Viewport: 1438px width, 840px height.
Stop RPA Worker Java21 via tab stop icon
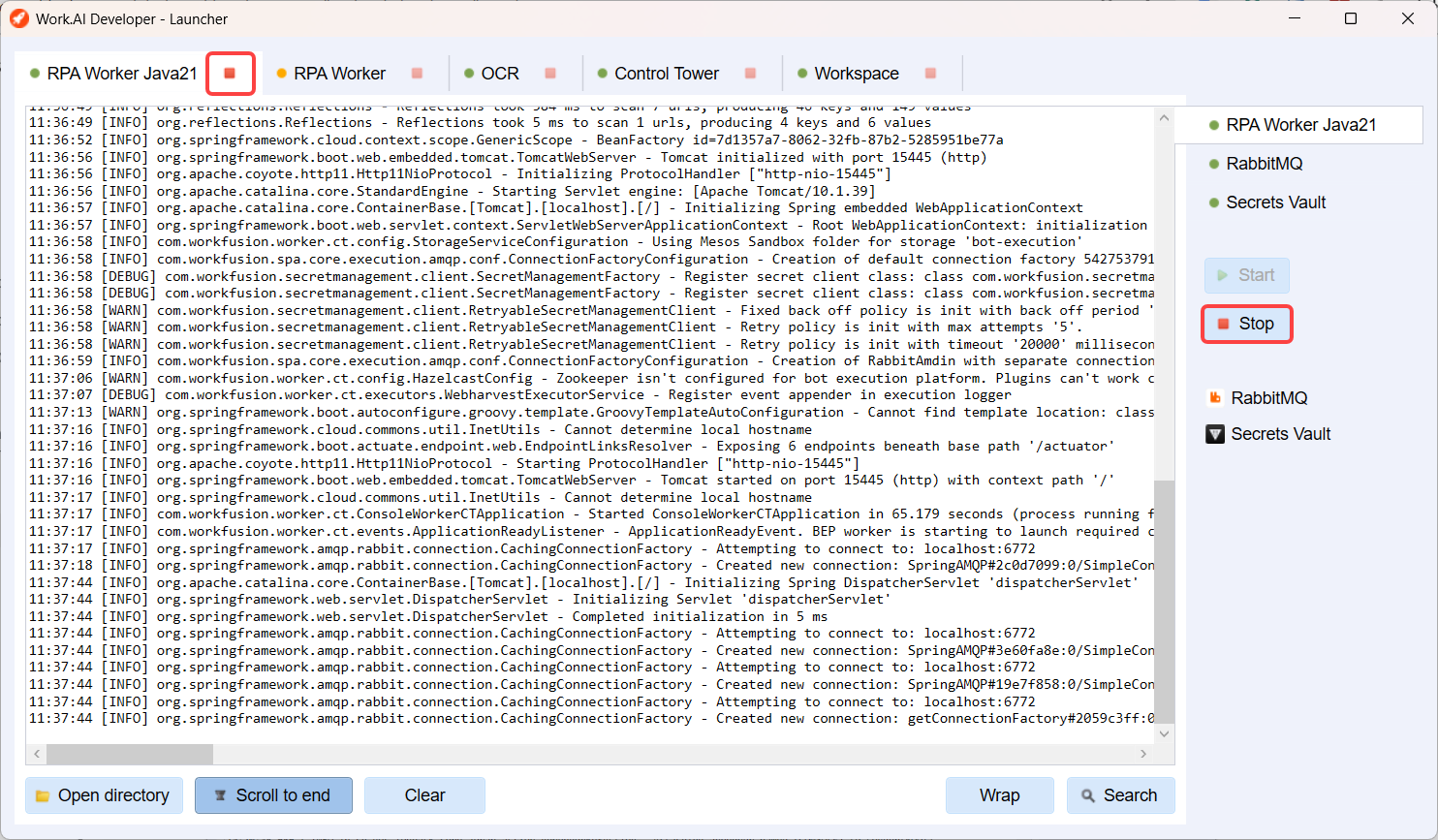pos(230,74)
